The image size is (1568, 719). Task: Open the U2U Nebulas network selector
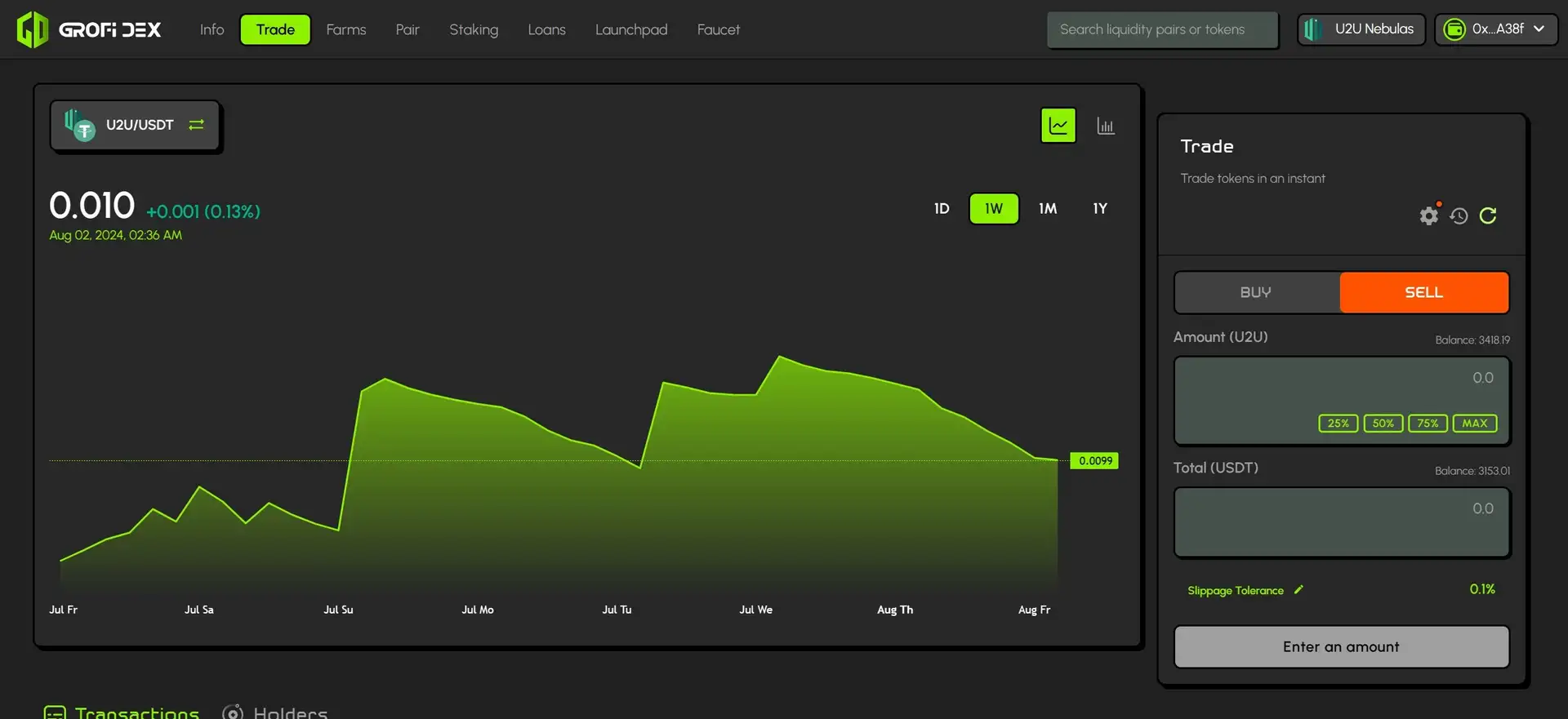1361,29
